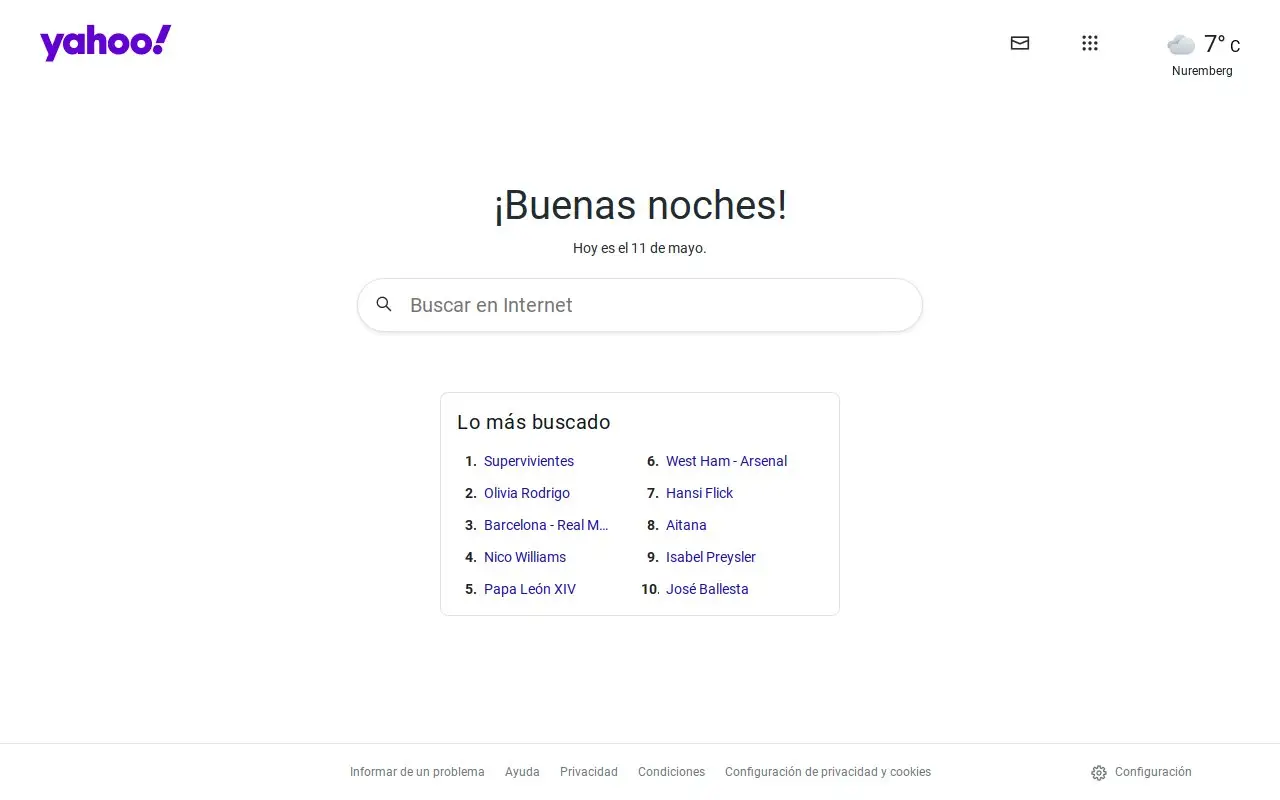Open the Ayuda footer link
The width and height of the screenshot is (1280, 800).
point(522,772)
